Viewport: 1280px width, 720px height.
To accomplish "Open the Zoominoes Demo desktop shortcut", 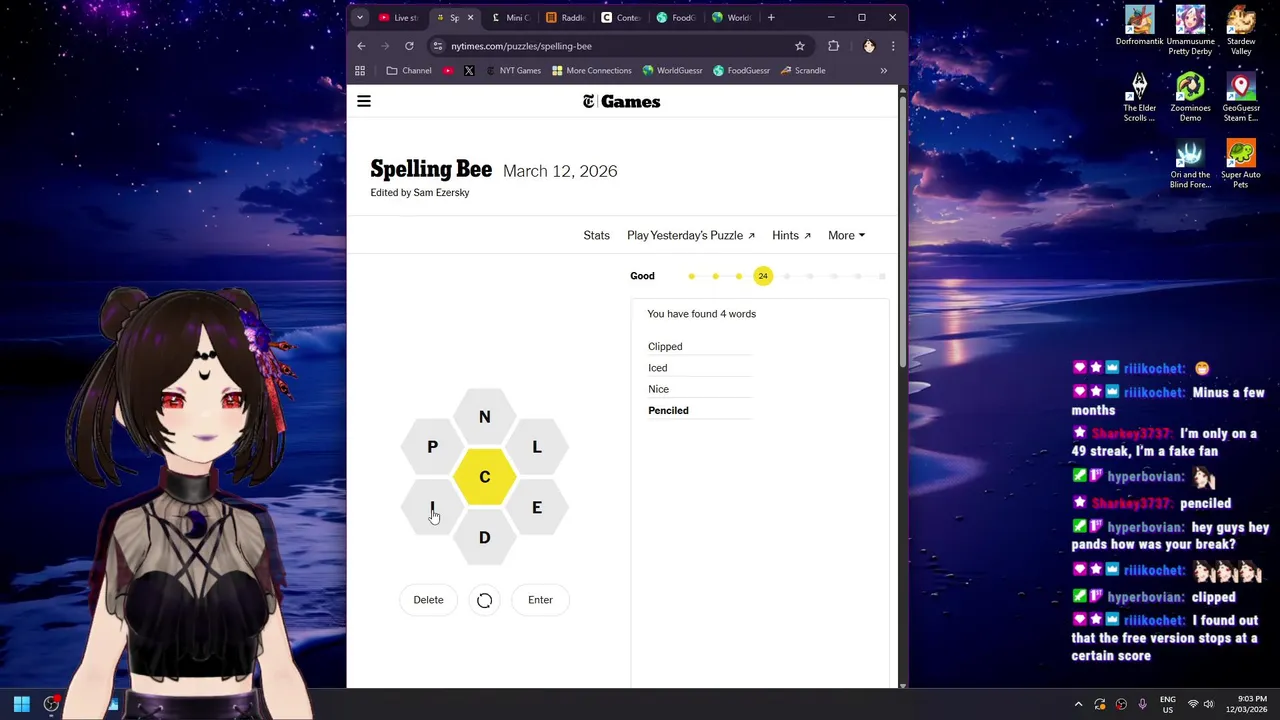I will tap(1190, 97).
